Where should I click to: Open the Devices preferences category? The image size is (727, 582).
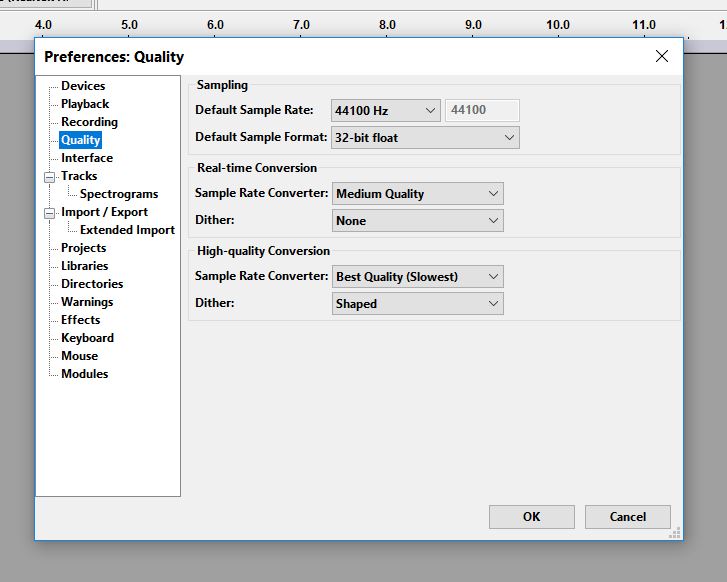pyautogui.click(x=83, y=86)
